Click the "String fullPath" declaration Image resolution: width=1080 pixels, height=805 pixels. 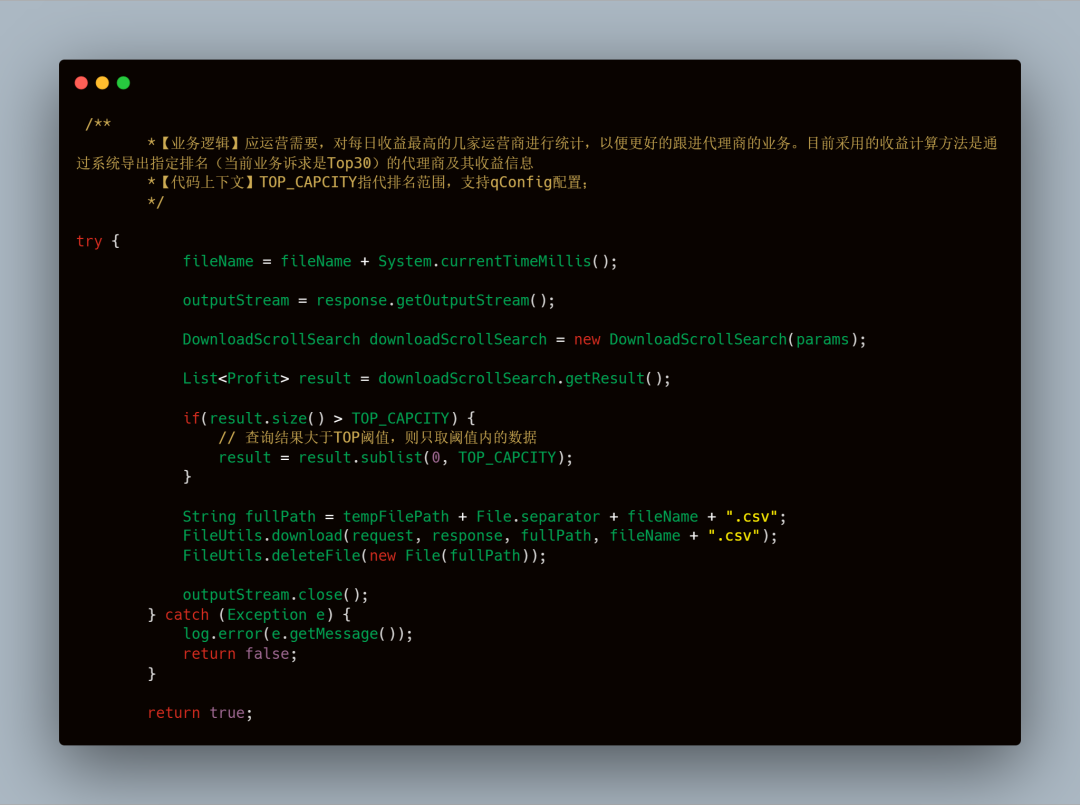249,516
